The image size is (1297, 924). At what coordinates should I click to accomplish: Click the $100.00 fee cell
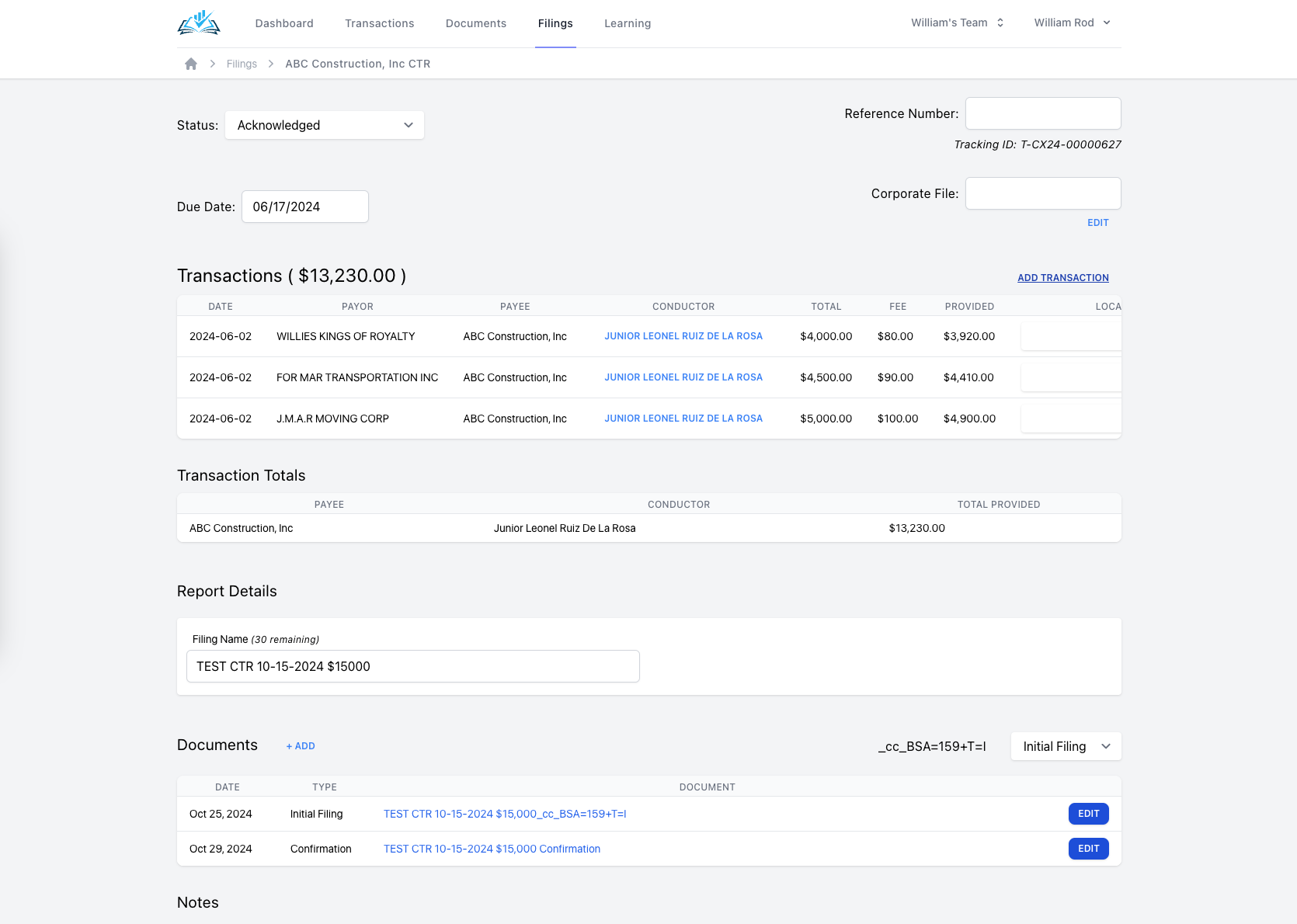pos(898,419)
